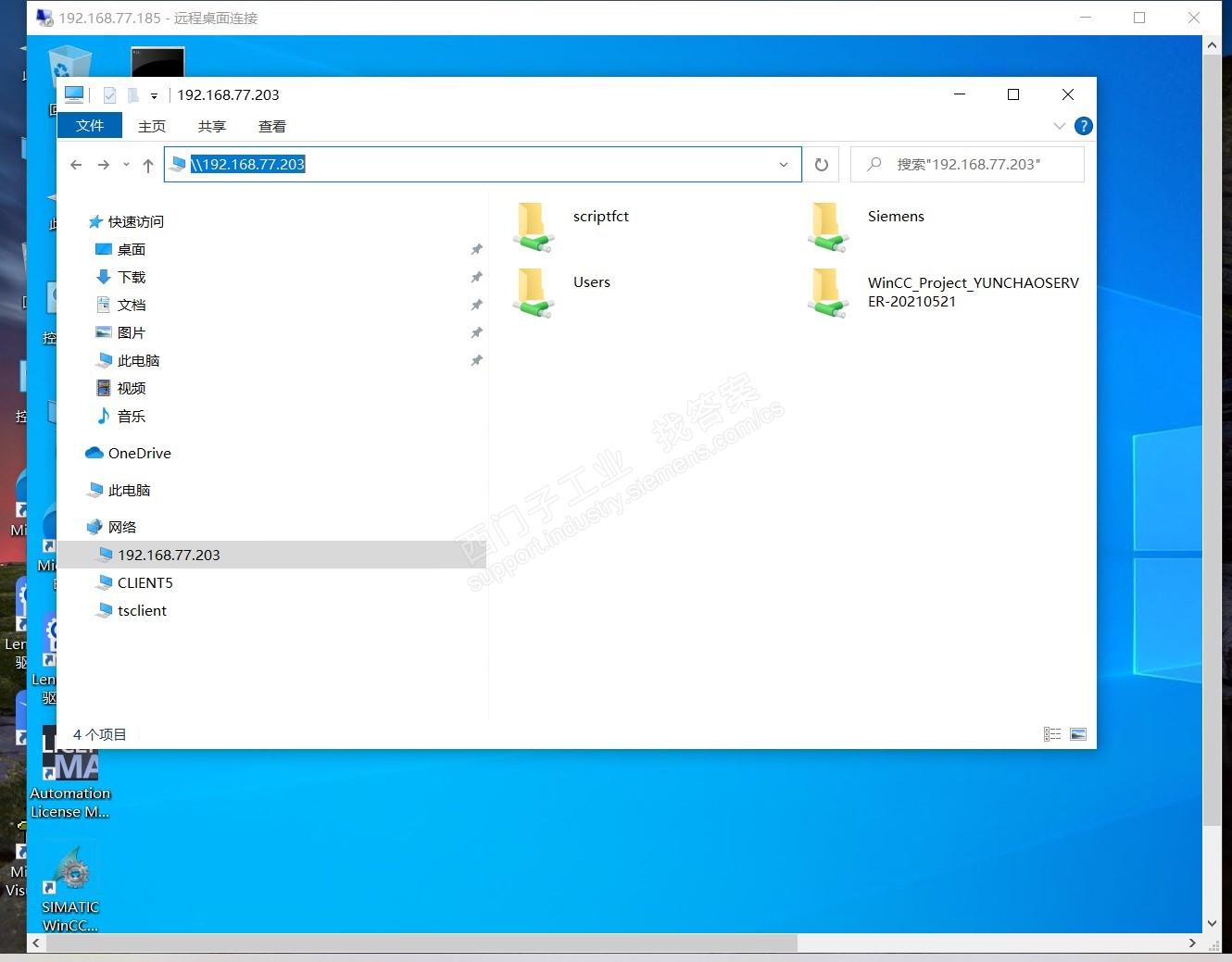This screenshot has width=1232, height=962.
Task: Open the scriptfct shared folder icon
Action: (x=533, y=227)
